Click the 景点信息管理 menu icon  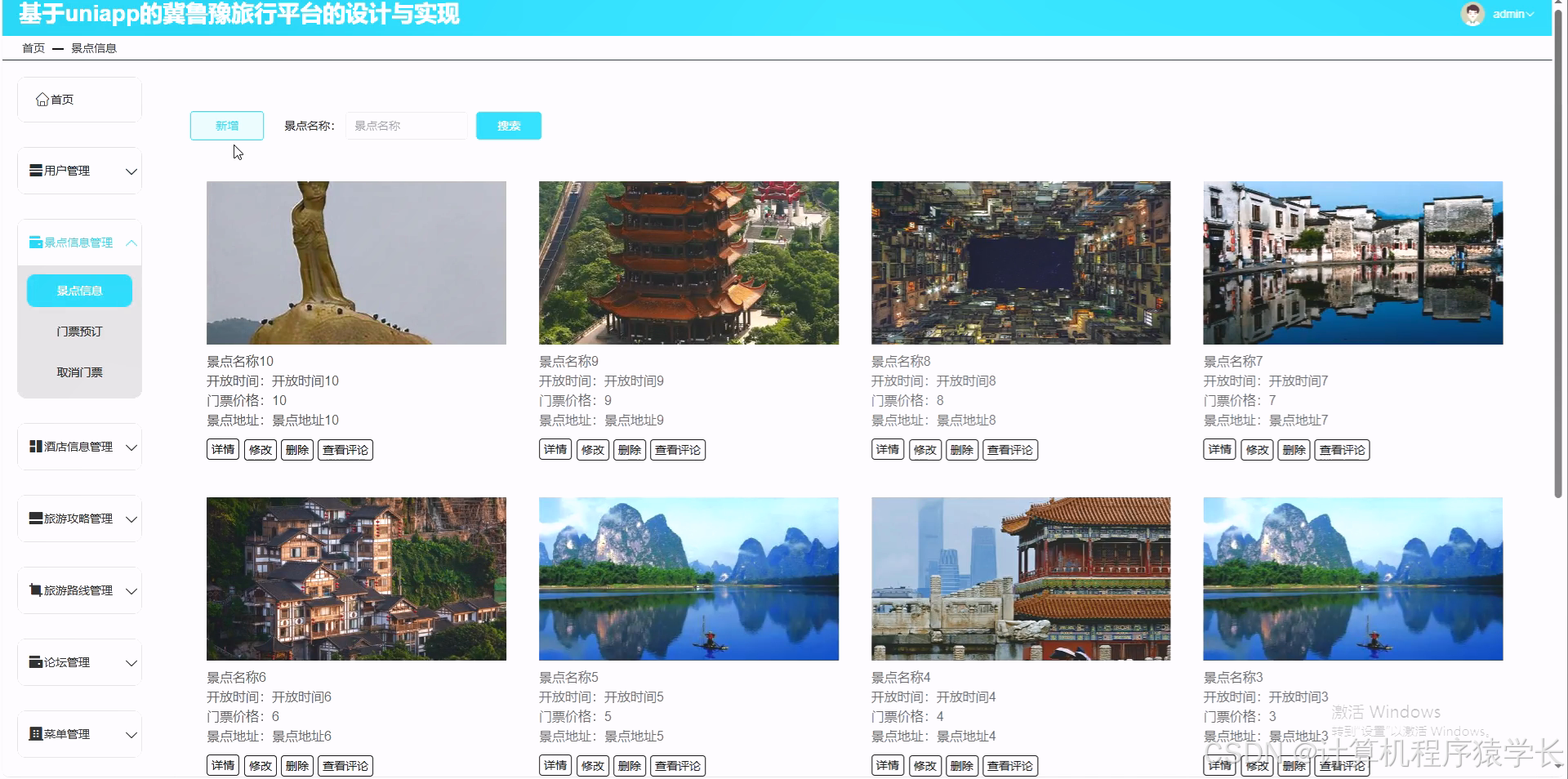(x=36, y=243)
